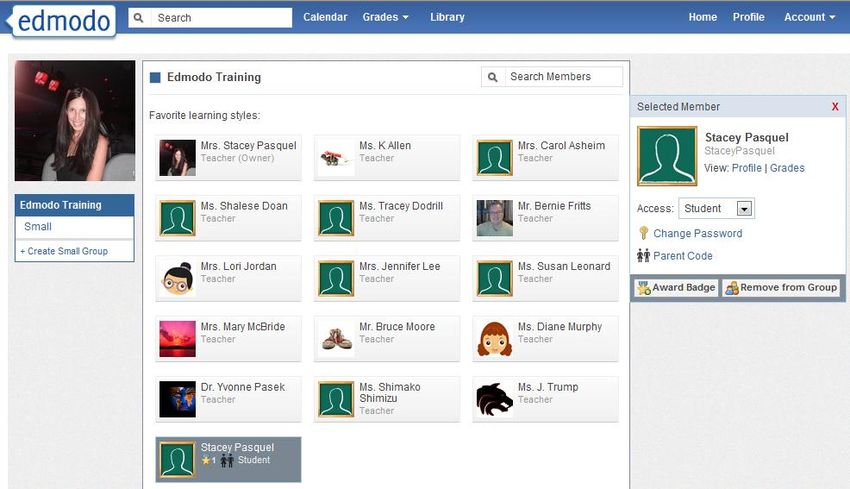Open the Calendar page
Image resolution: width=850 pixels, height=489 pixels.
325,17
